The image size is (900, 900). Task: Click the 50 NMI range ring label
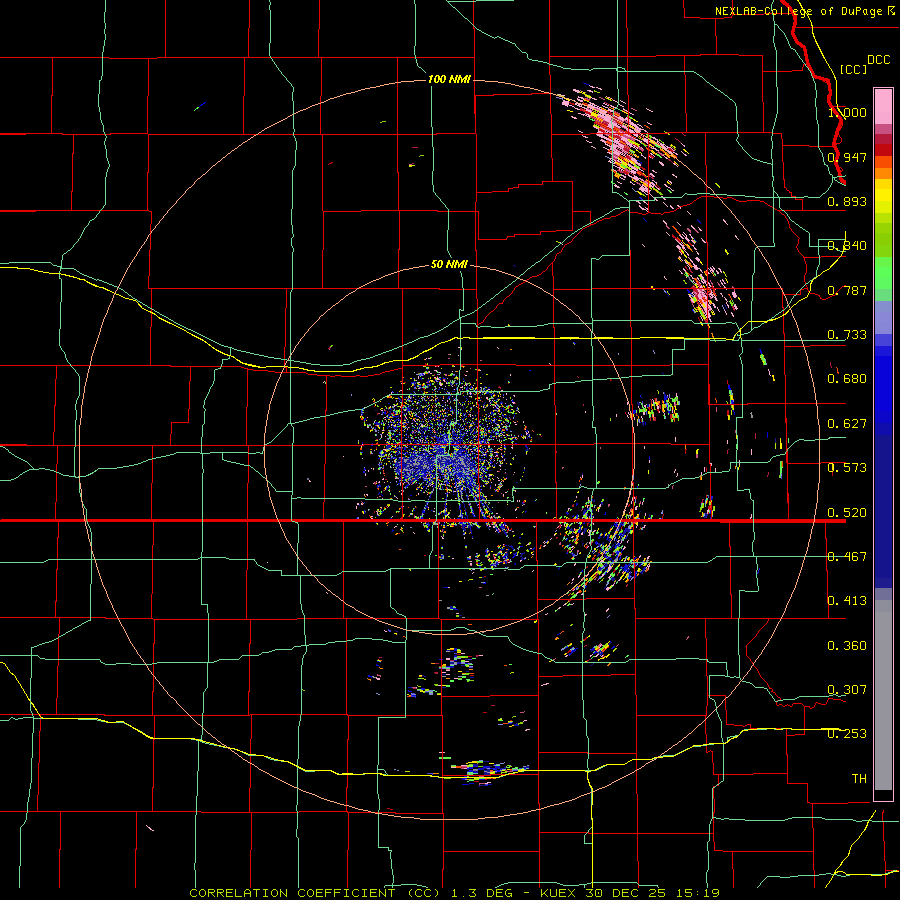click(449, 264)
